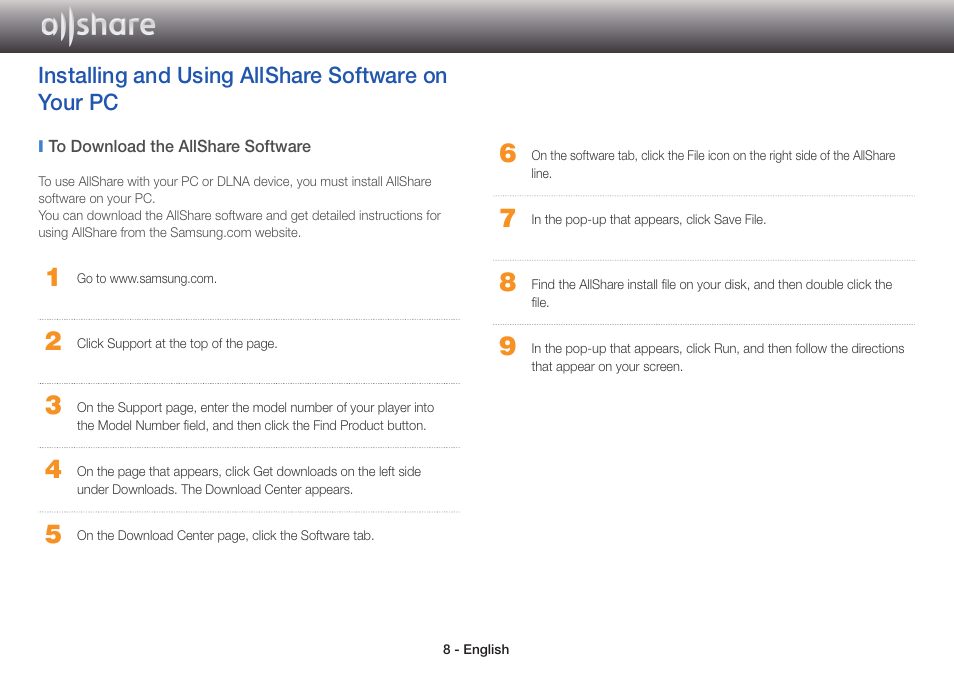Select step 5 text about the Software tab
954x675 pixels.
pyautogui.click(x=225, y=536)
